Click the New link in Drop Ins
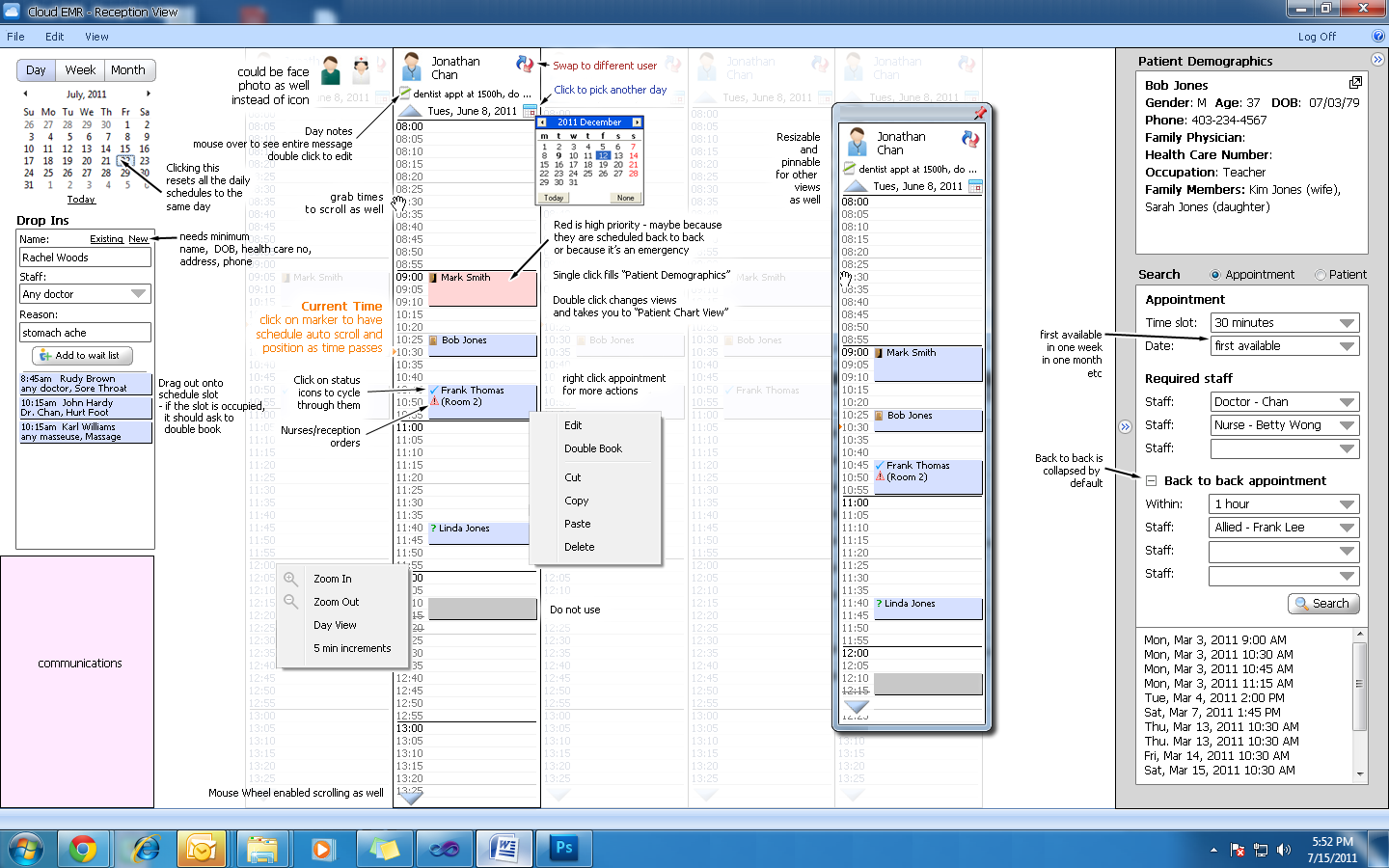1389x868 pixels. 139,239
